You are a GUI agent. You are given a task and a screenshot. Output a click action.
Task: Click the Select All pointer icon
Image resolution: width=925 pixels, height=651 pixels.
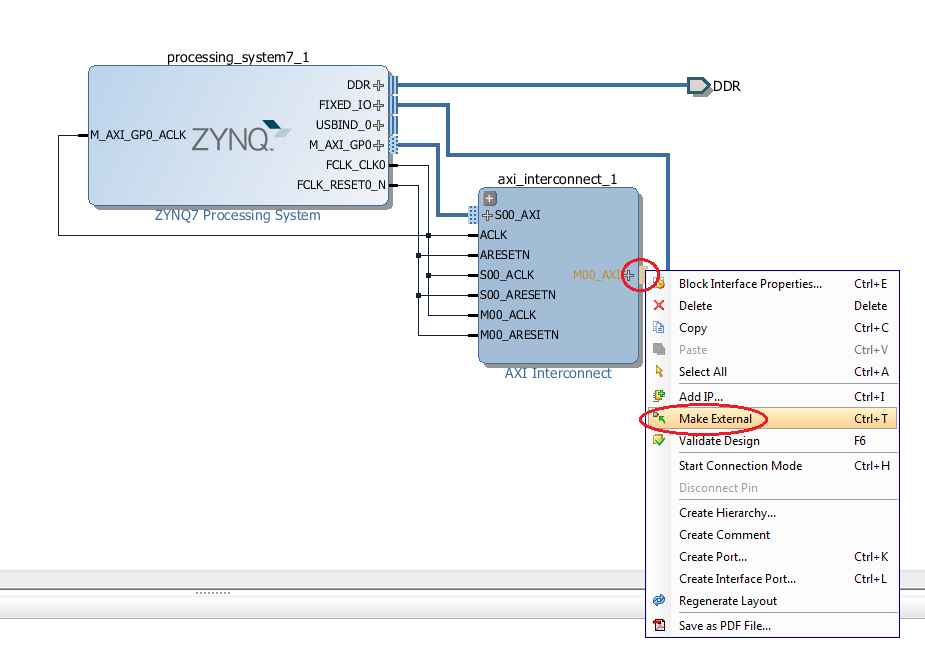click(x=661, y=371)
